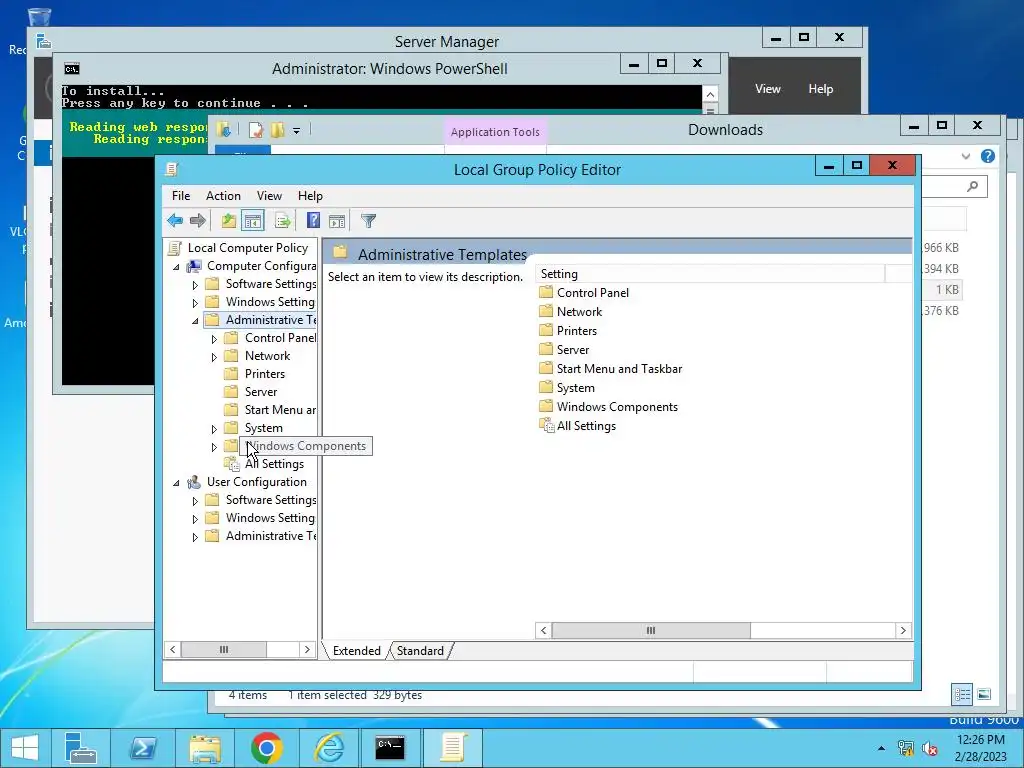Screen dimensions: 1024x768
Task: Collapse Administrative Templates under Computer Configuration
Action: 195,321
